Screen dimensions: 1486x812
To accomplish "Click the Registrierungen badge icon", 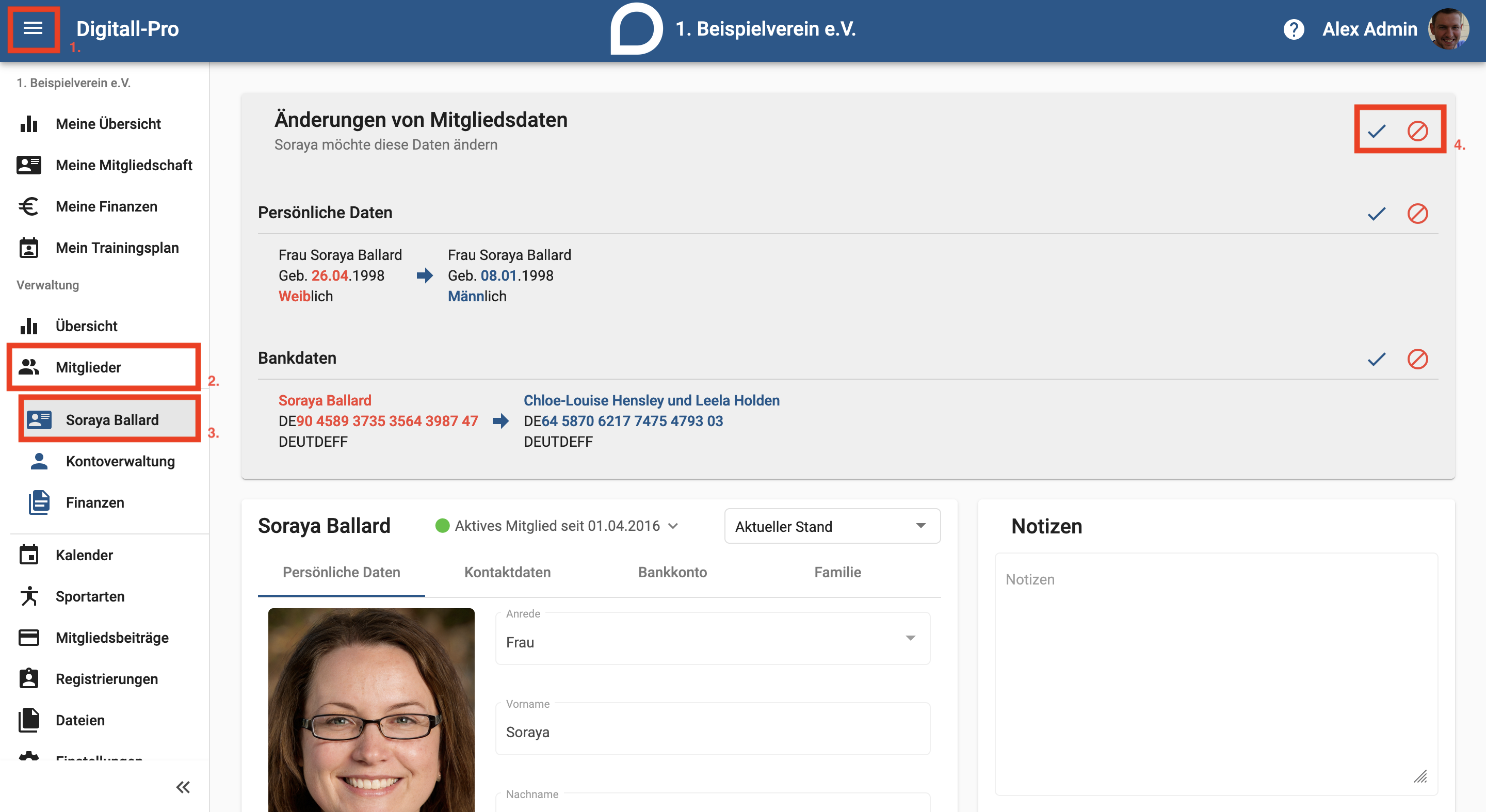I will point(29,679).
